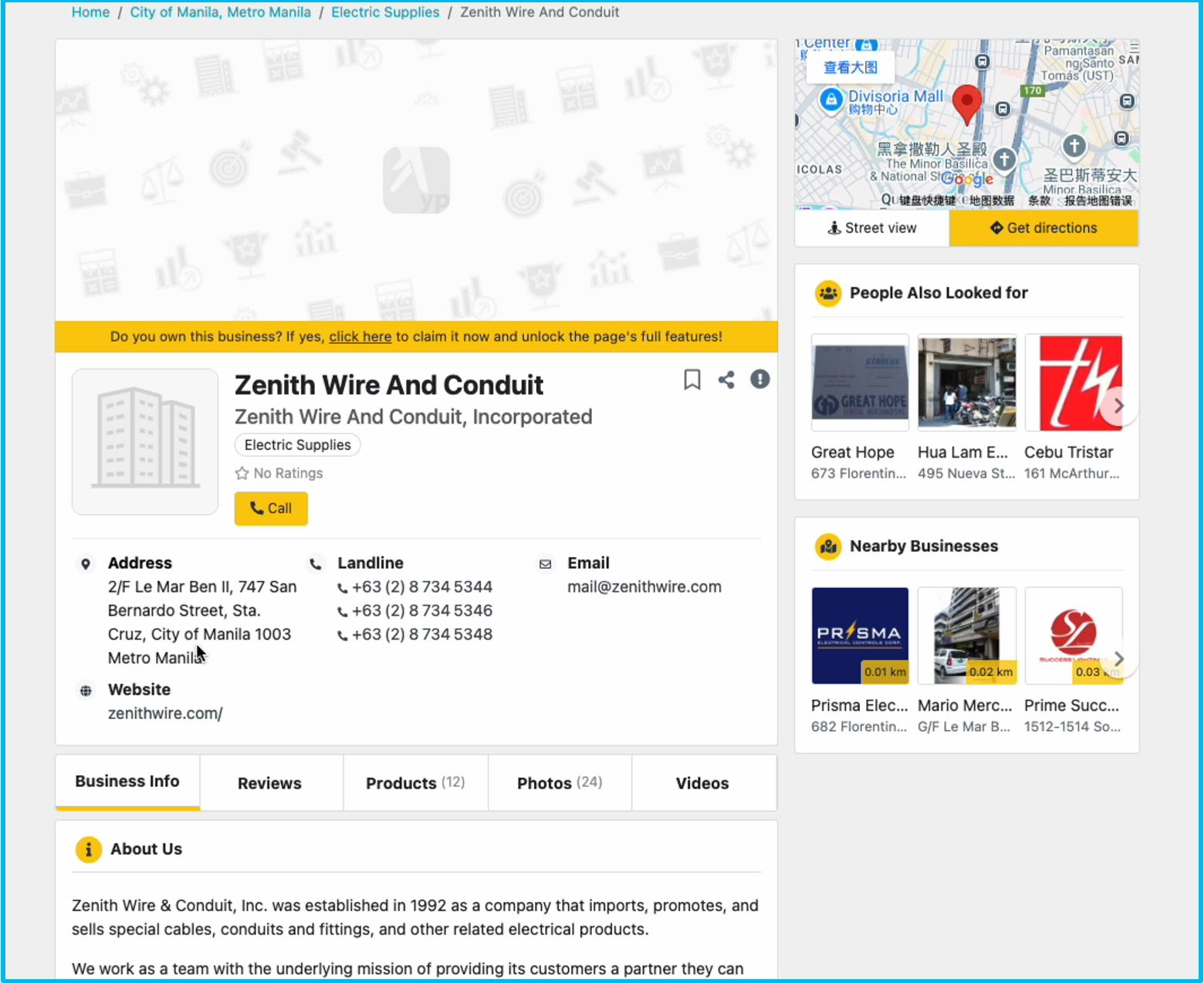Open the Cebu Tristar red logo thumbnail
Screen dimensions: 1204x983
click(1074, 383)
